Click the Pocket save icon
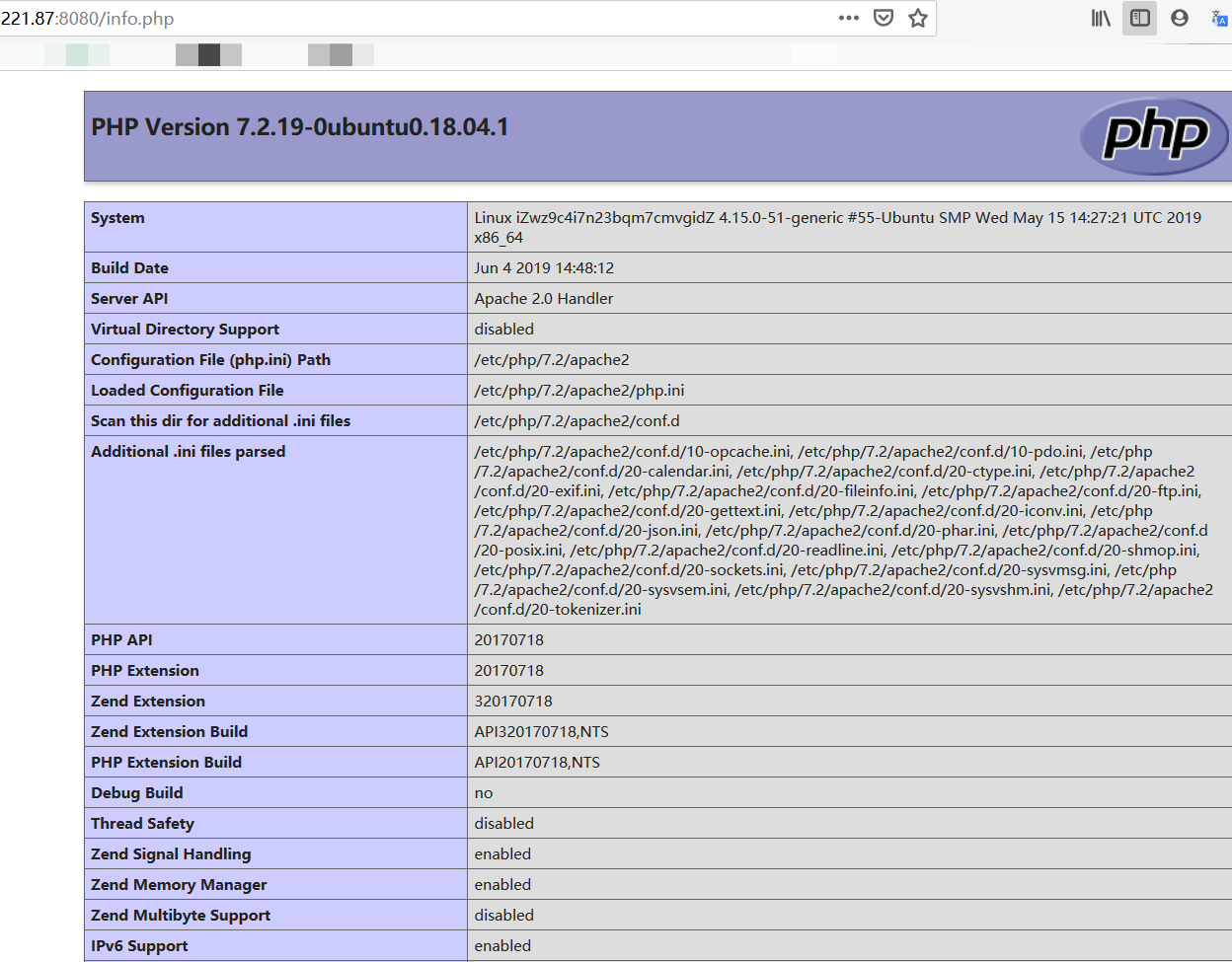The height and width of the screenshot is (962, 1232). pos(884,18)
